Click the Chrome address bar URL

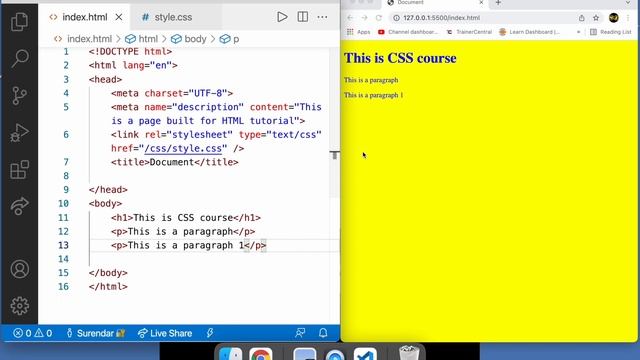[441, 18]
